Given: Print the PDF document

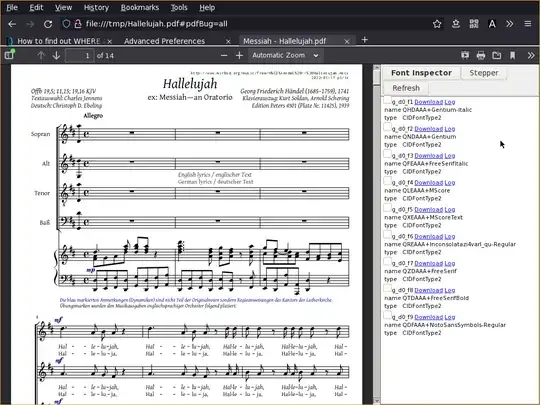Looking at the screenshot, I should click(481, 55).
